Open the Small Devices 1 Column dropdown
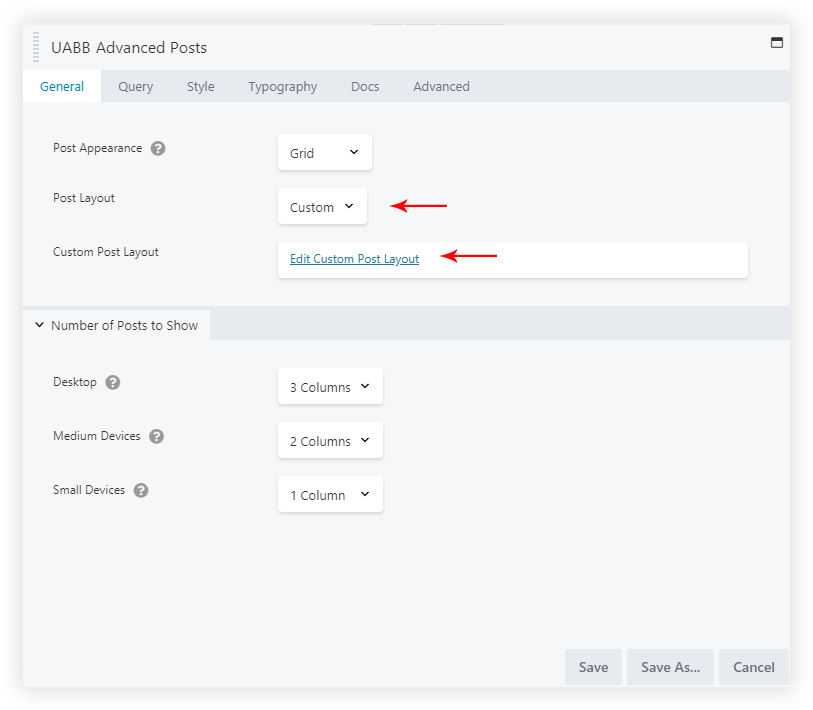The width and height of the screenshot is (813, 710). click(x=329, y=495)
